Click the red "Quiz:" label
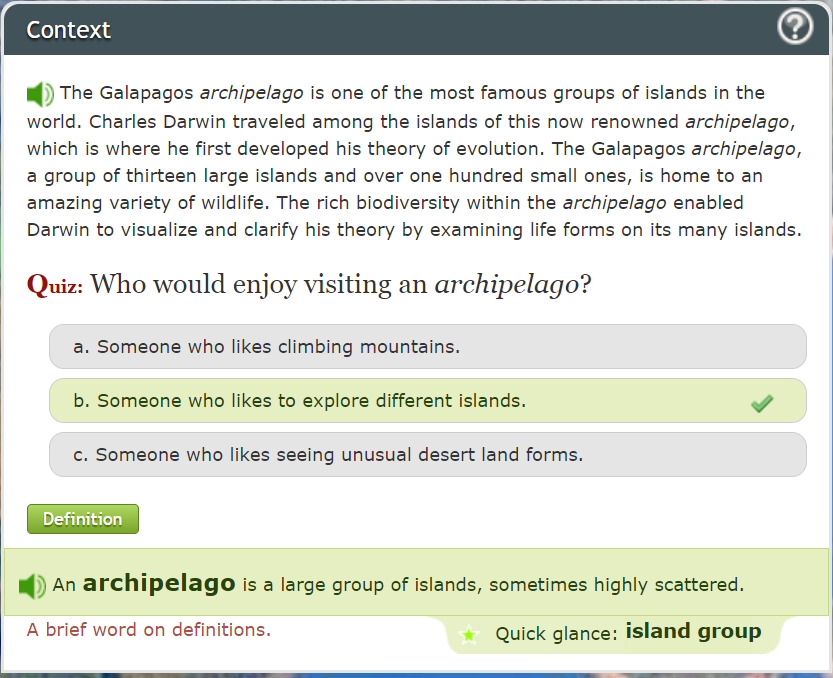 click(x=55, y=285)
